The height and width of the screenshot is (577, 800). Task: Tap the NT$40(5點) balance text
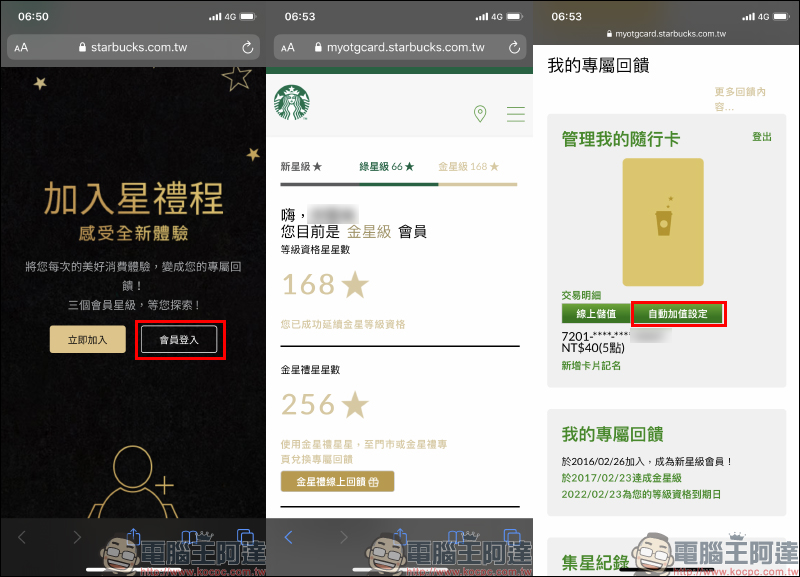(593, 348)
